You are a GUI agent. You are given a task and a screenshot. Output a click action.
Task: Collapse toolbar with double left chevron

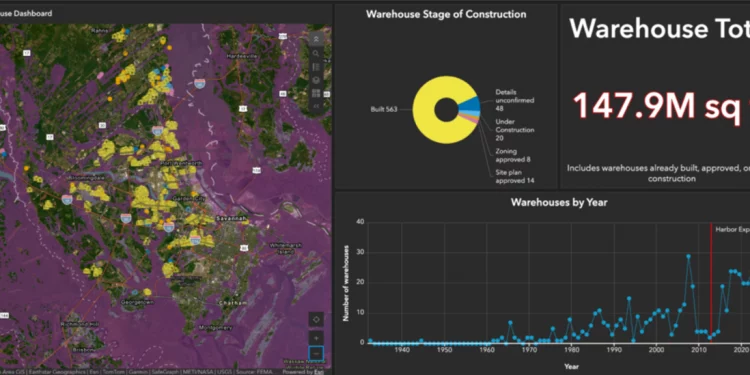(x=316, y=106)
